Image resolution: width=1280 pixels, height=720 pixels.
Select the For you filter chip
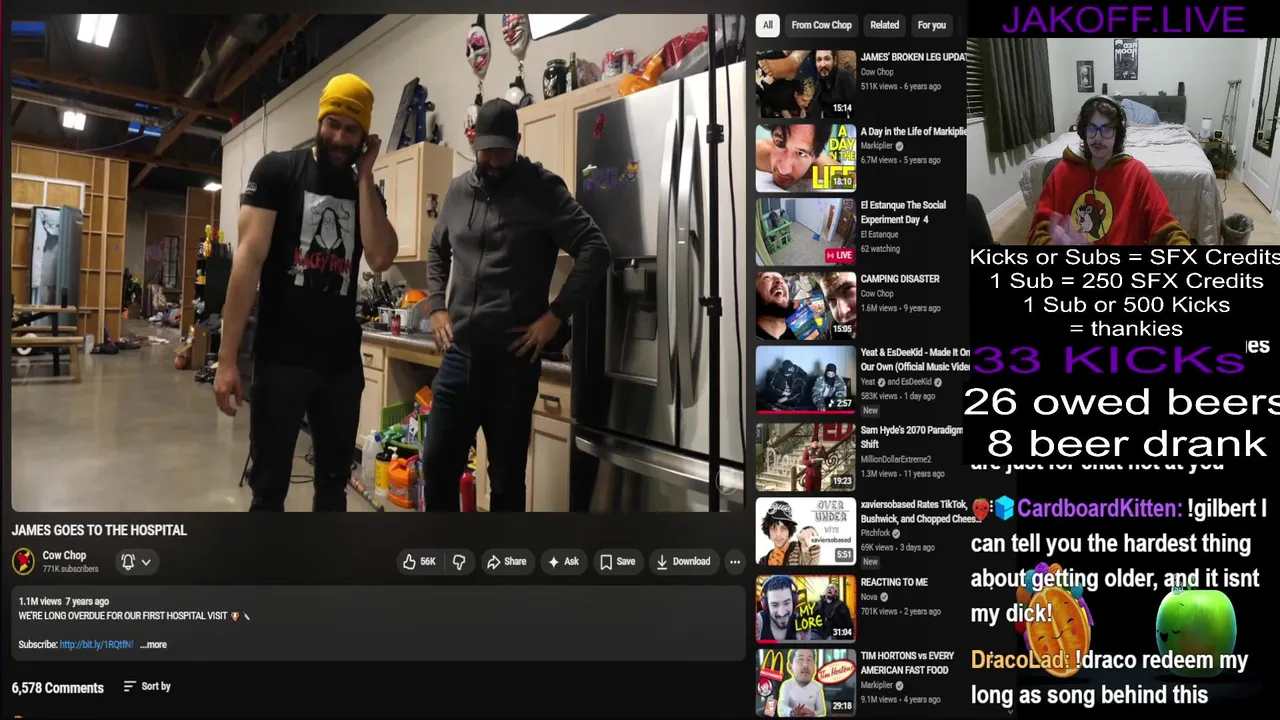(x=931, y=25)
